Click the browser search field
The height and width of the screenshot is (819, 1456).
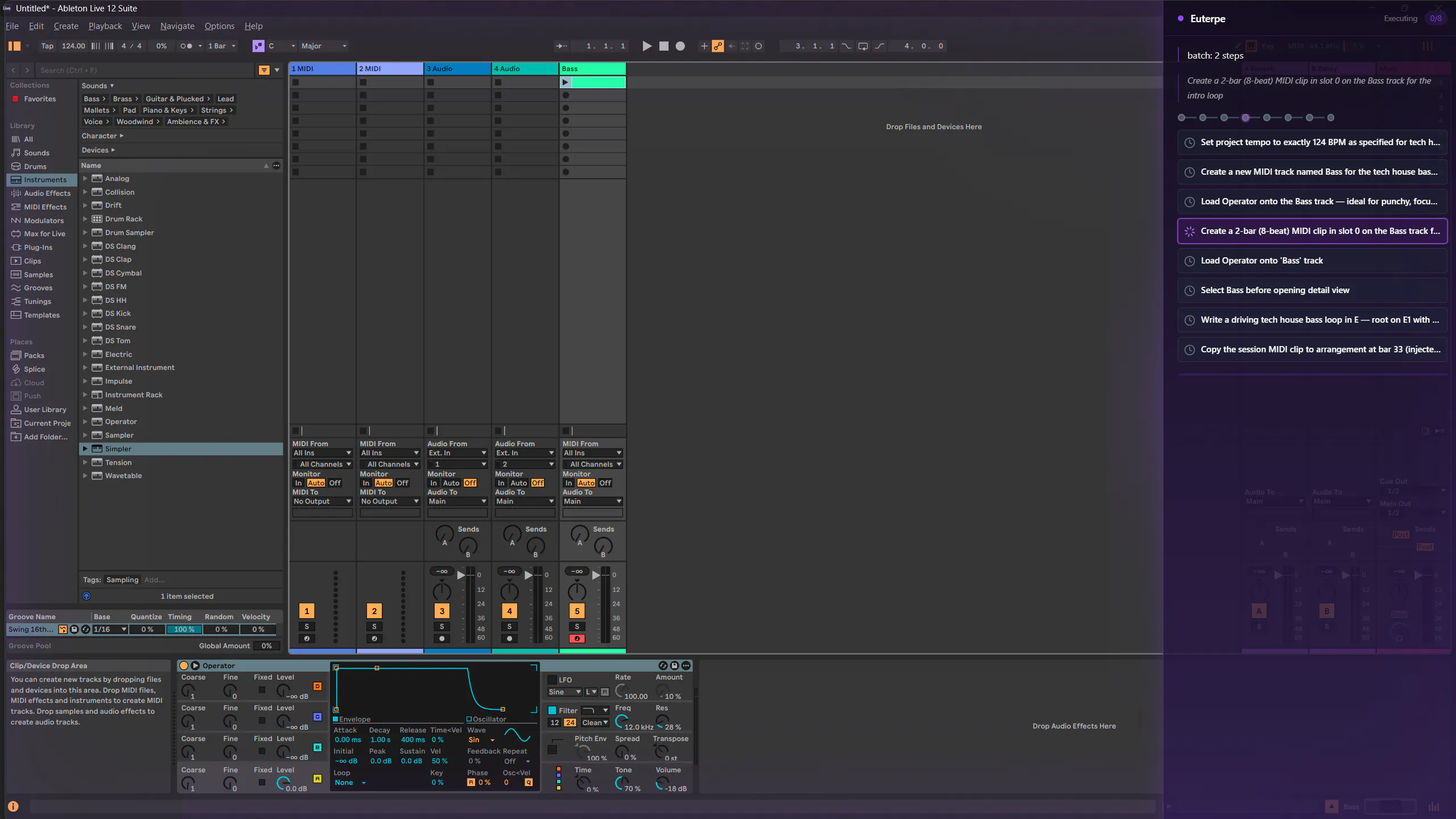click(x=145, y=70)
